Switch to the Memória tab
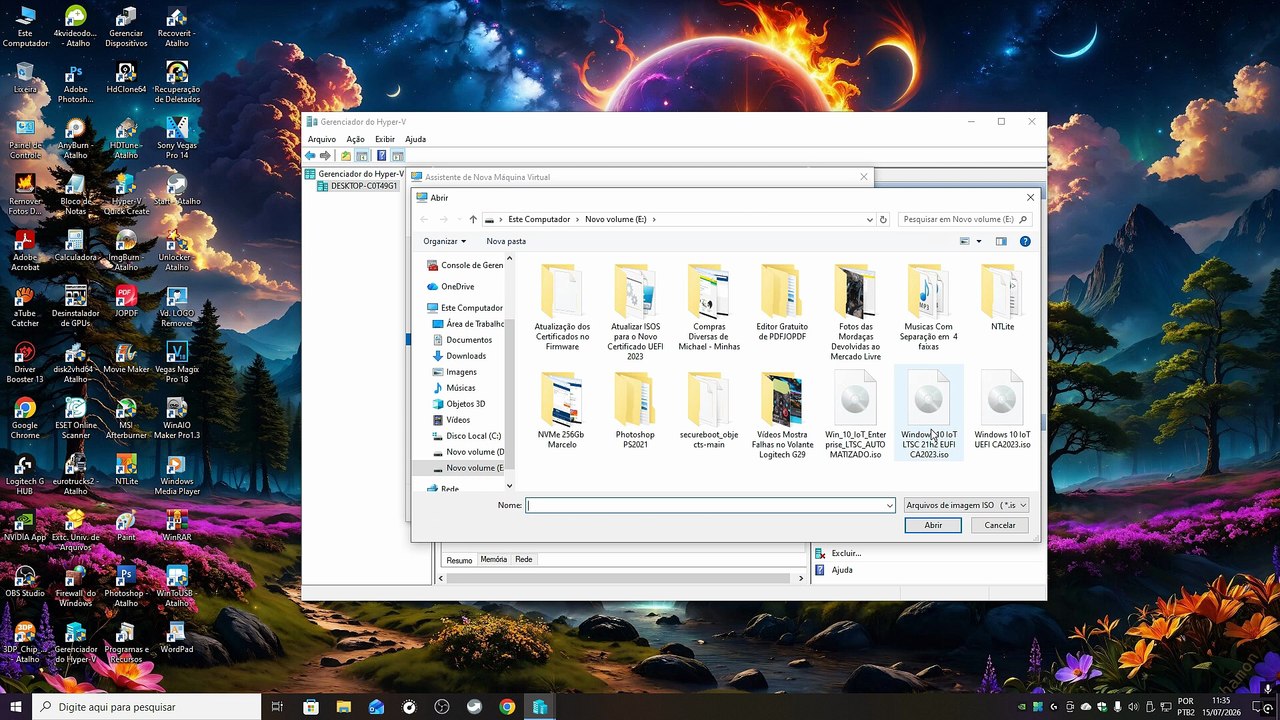This screenshot has width=1280, height=720. tap(494, 560)
